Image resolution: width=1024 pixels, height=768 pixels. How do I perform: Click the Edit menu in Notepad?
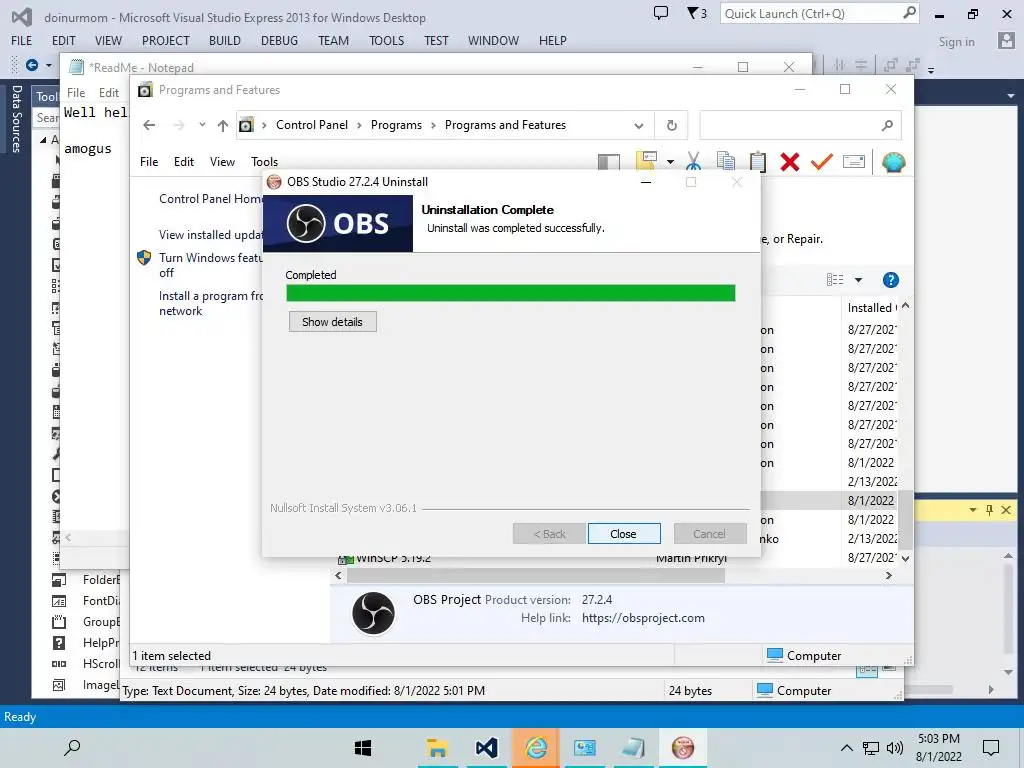109,93
